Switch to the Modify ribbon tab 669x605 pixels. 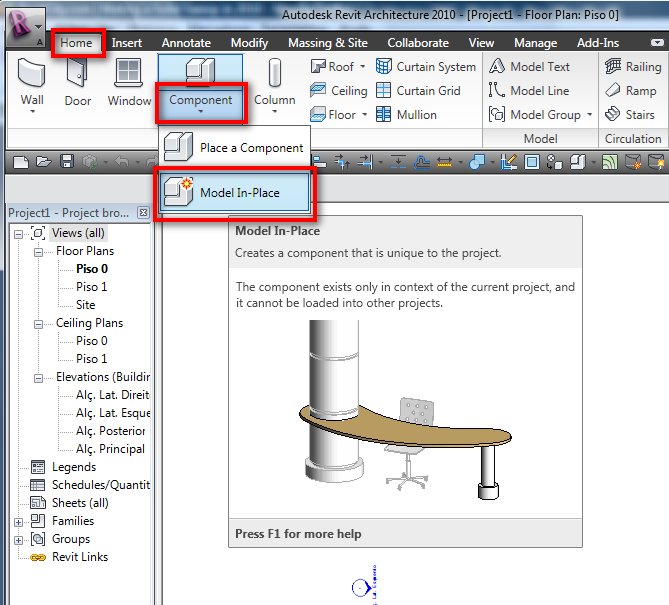[x=250, y=43]
